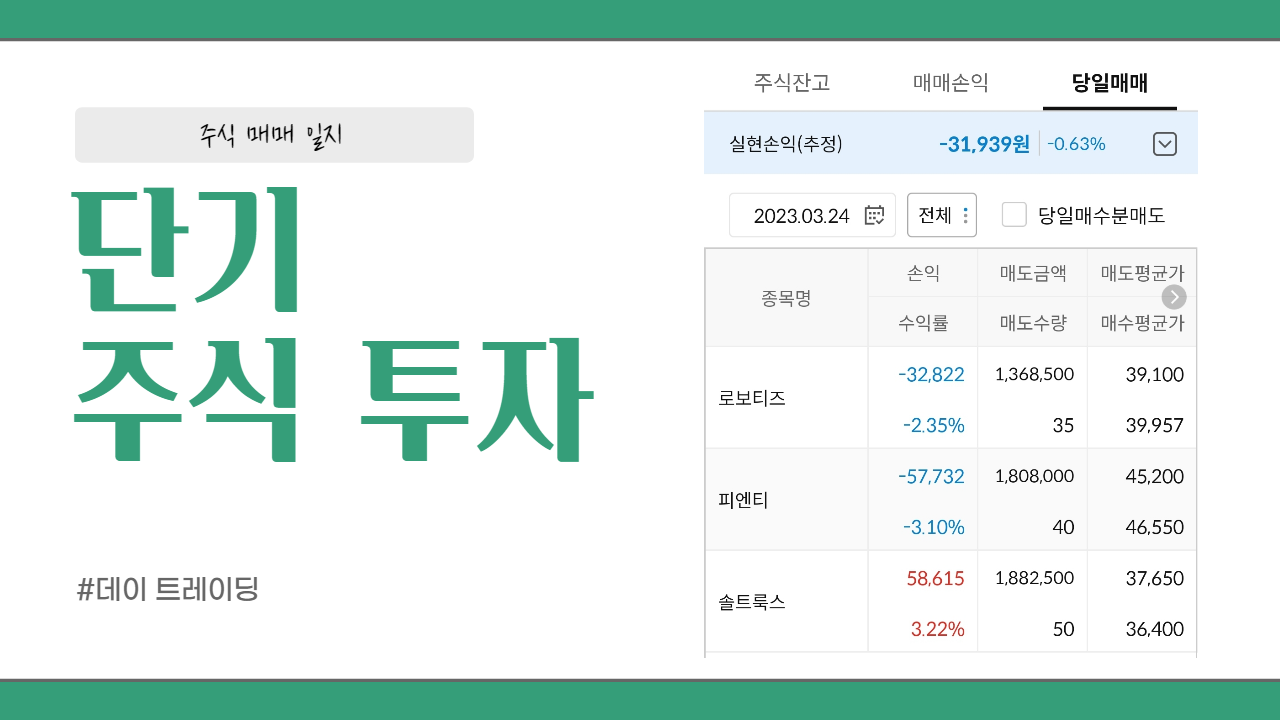1280x720 pixels.
Task: Click the 3.22% return value
Action: pos(937,630)
